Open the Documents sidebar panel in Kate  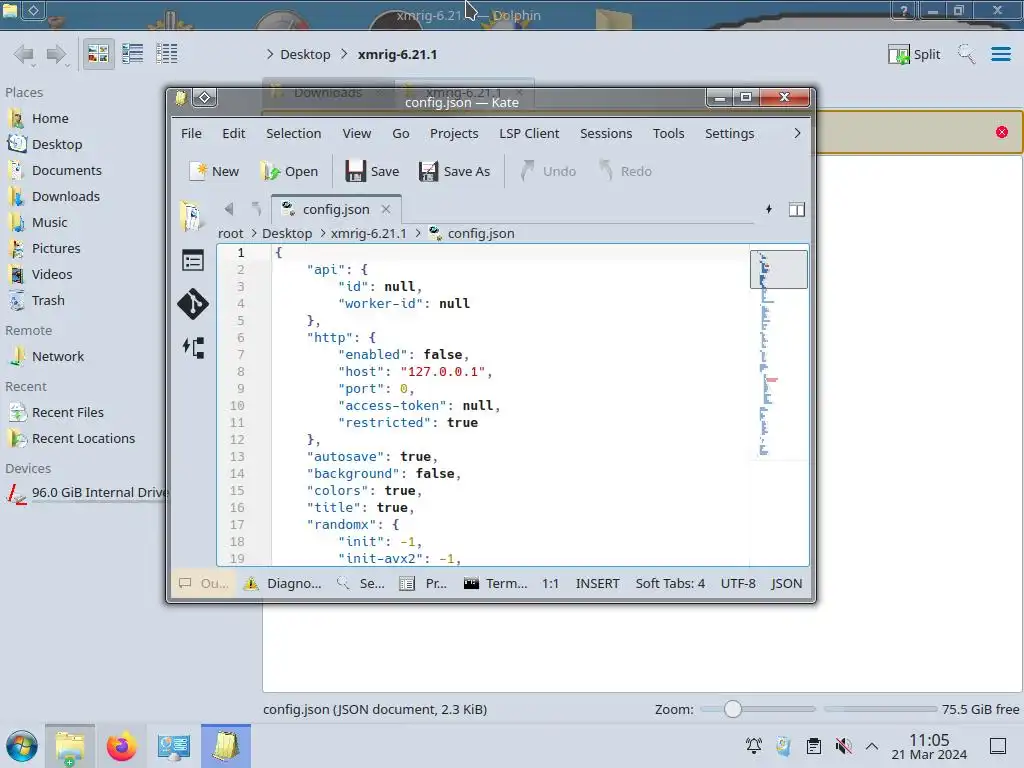tap(192, 216)
